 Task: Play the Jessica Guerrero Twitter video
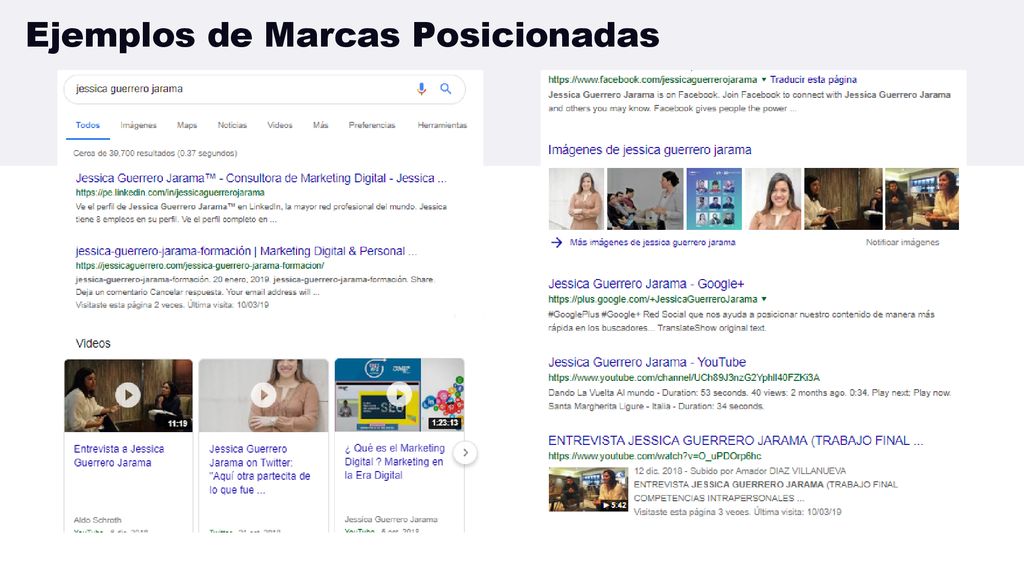264,394
